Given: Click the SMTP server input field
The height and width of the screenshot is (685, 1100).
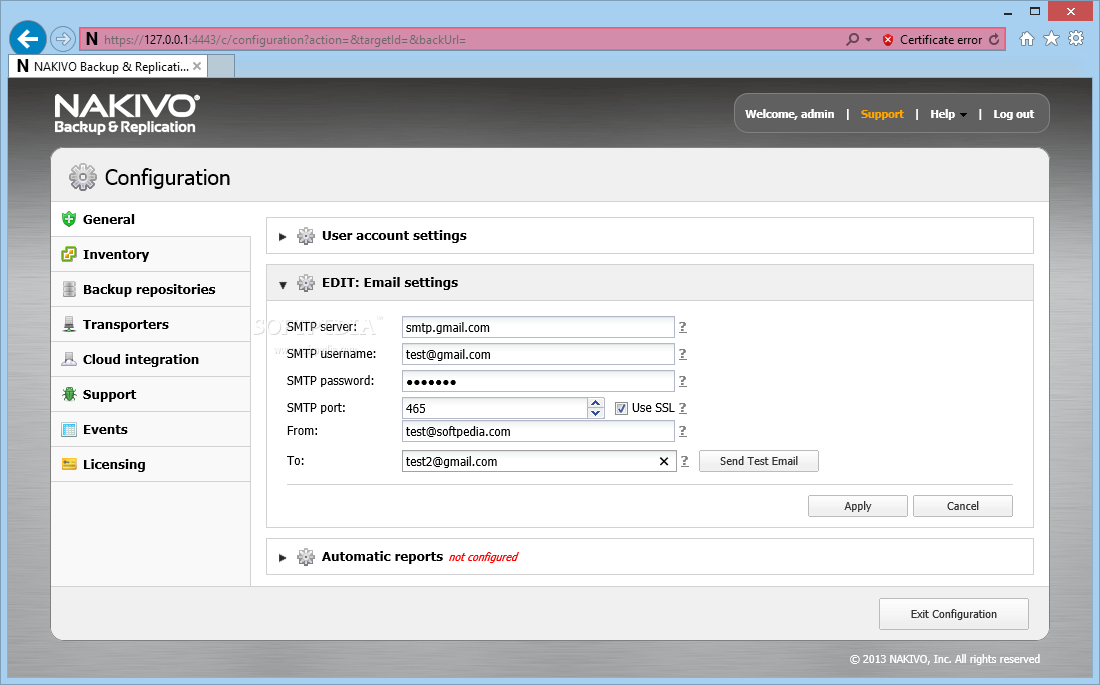Looking at the screenshot, I should coord(538,327).
